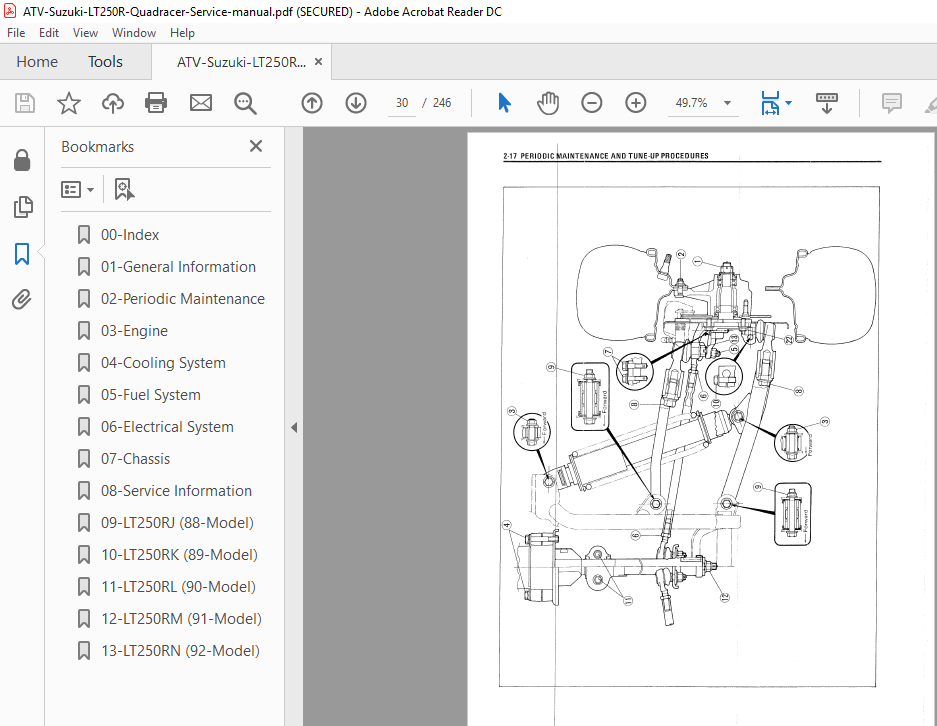937x726 pixels.
Task: Close the Bookmarks panel
Action: [x=256, y=146]
